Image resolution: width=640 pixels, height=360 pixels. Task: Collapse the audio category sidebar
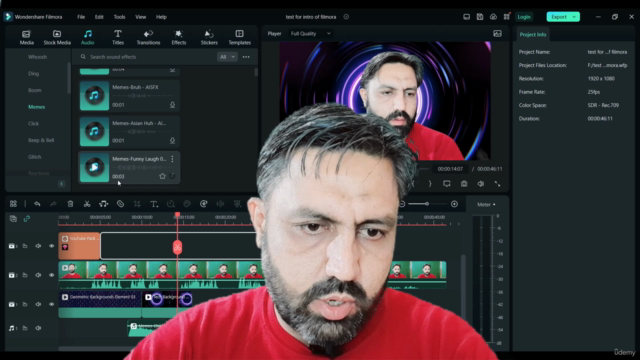(62, 184)
